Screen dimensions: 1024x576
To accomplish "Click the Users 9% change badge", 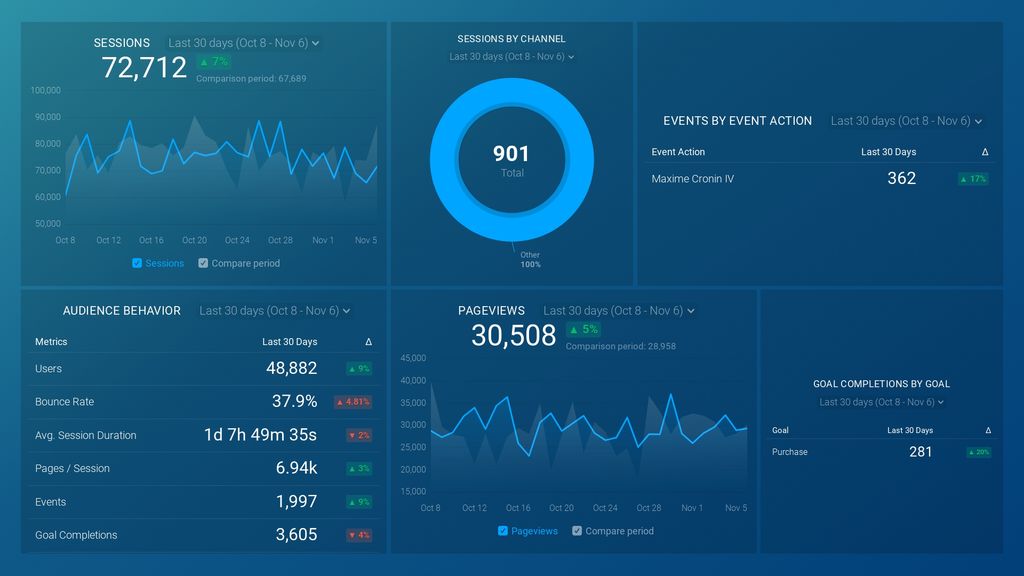I will pos(359,369).
